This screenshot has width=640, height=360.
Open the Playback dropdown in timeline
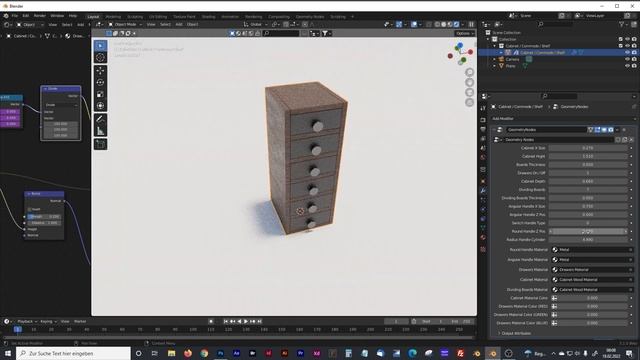[27, 322]
